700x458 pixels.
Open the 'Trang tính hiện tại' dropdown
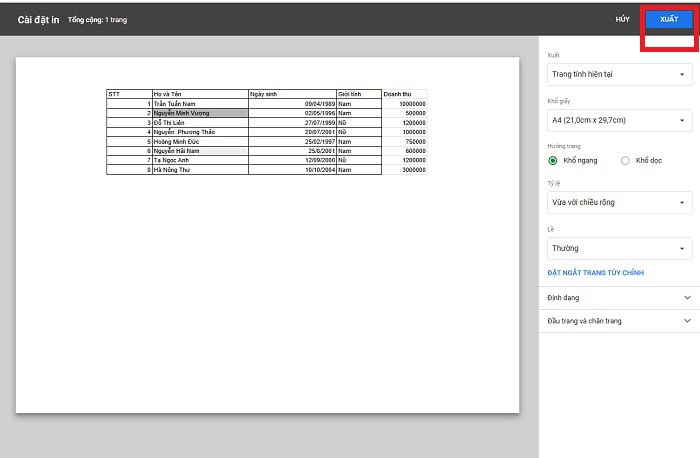[x=620, y=74]
